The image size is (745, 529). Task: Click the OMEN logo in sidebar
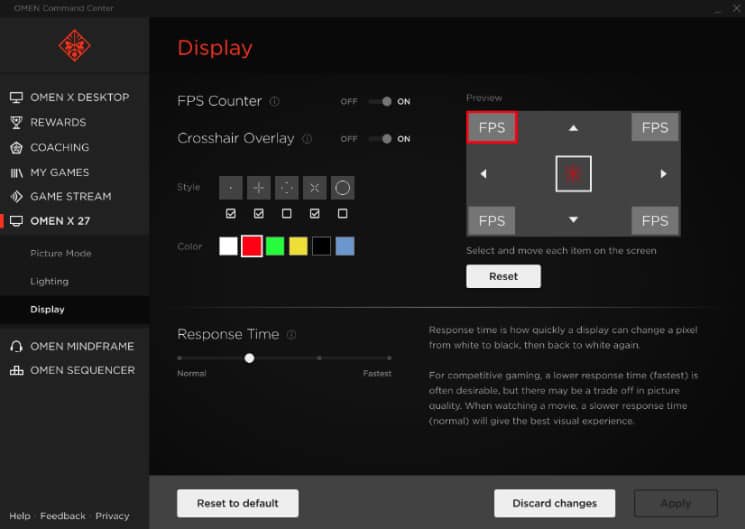pos(74,46)
